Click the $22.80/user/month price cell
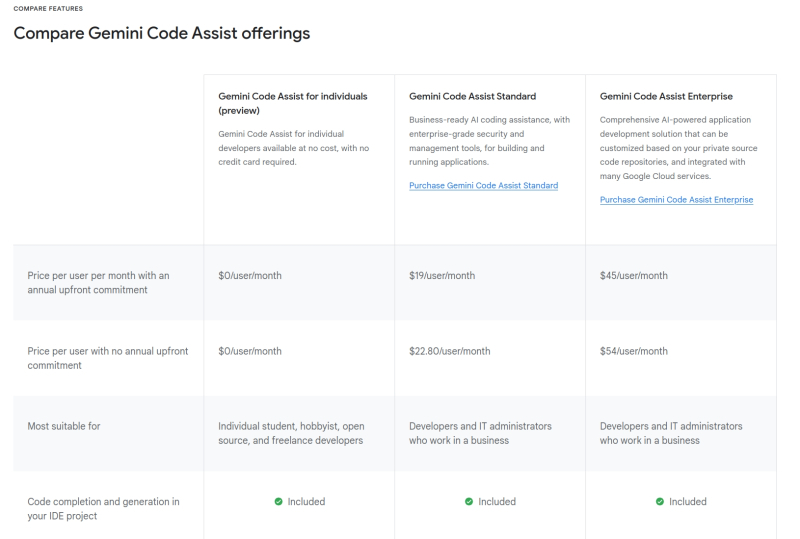Viewport: 800px width, 539px height. click(x=449, y=351)
